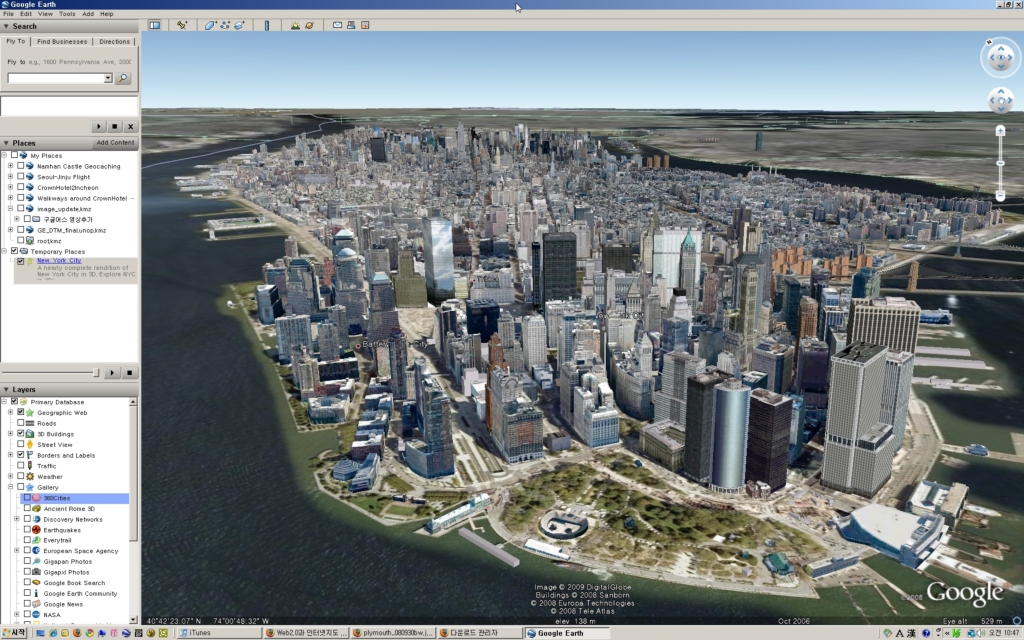Expand the Weather layer node

[10, 477]
